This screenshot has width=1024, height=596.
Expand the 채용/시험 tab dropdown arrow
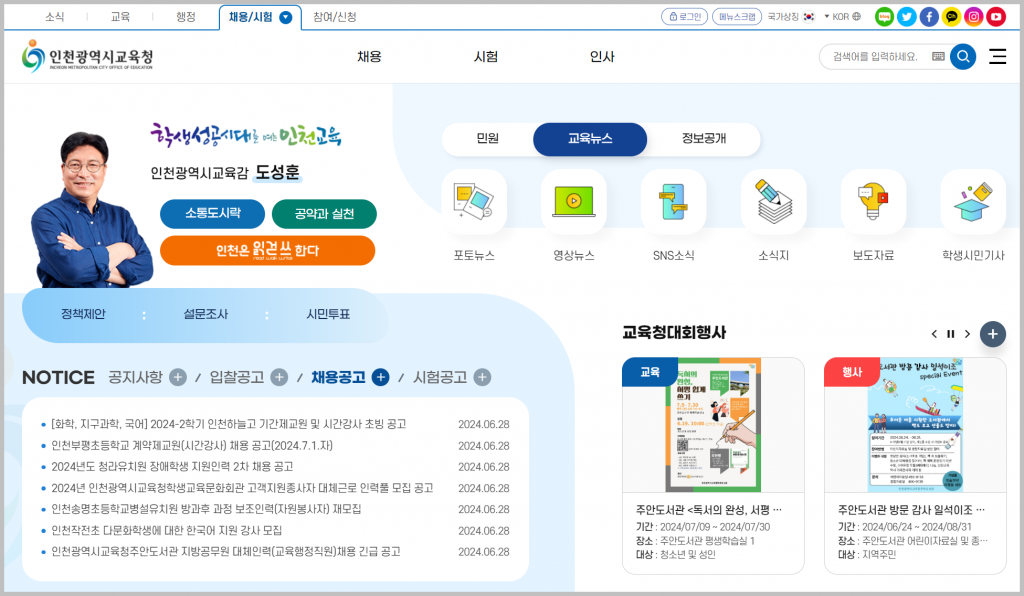(285, 18)
